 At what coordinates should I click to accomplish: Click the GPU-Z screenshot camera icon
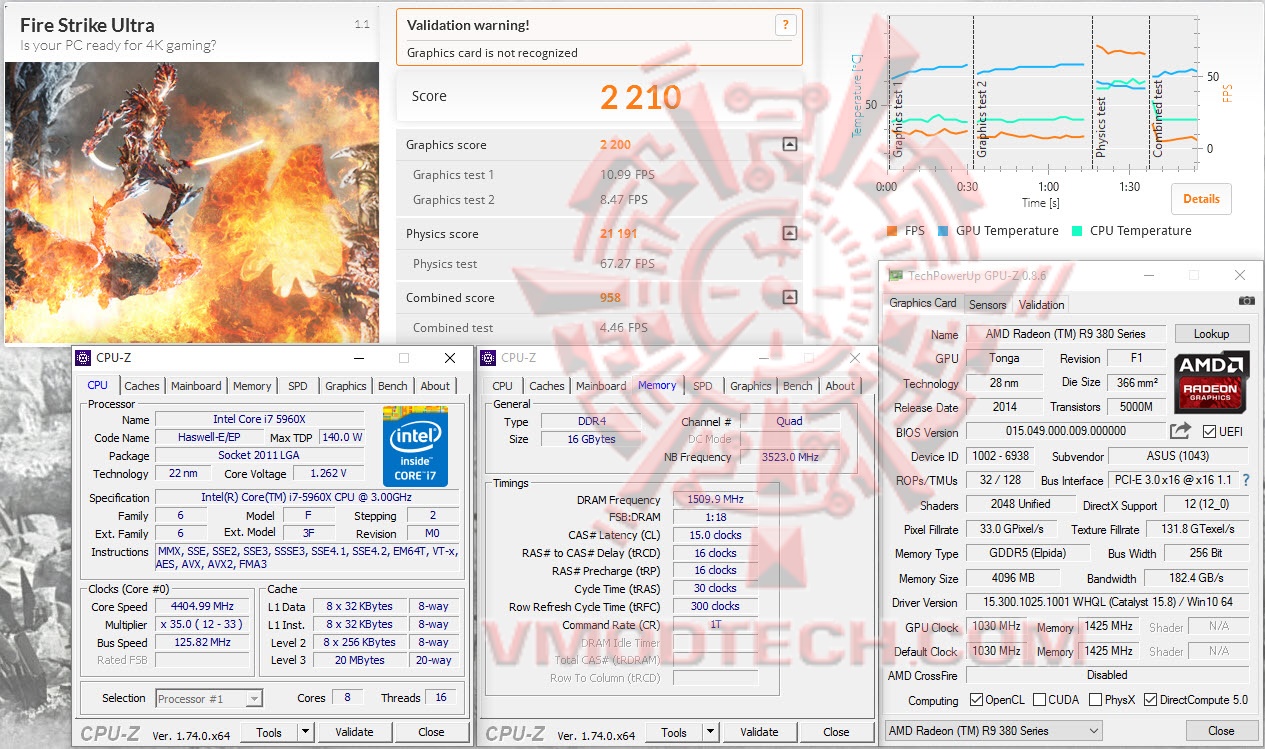click(1246, 300)
